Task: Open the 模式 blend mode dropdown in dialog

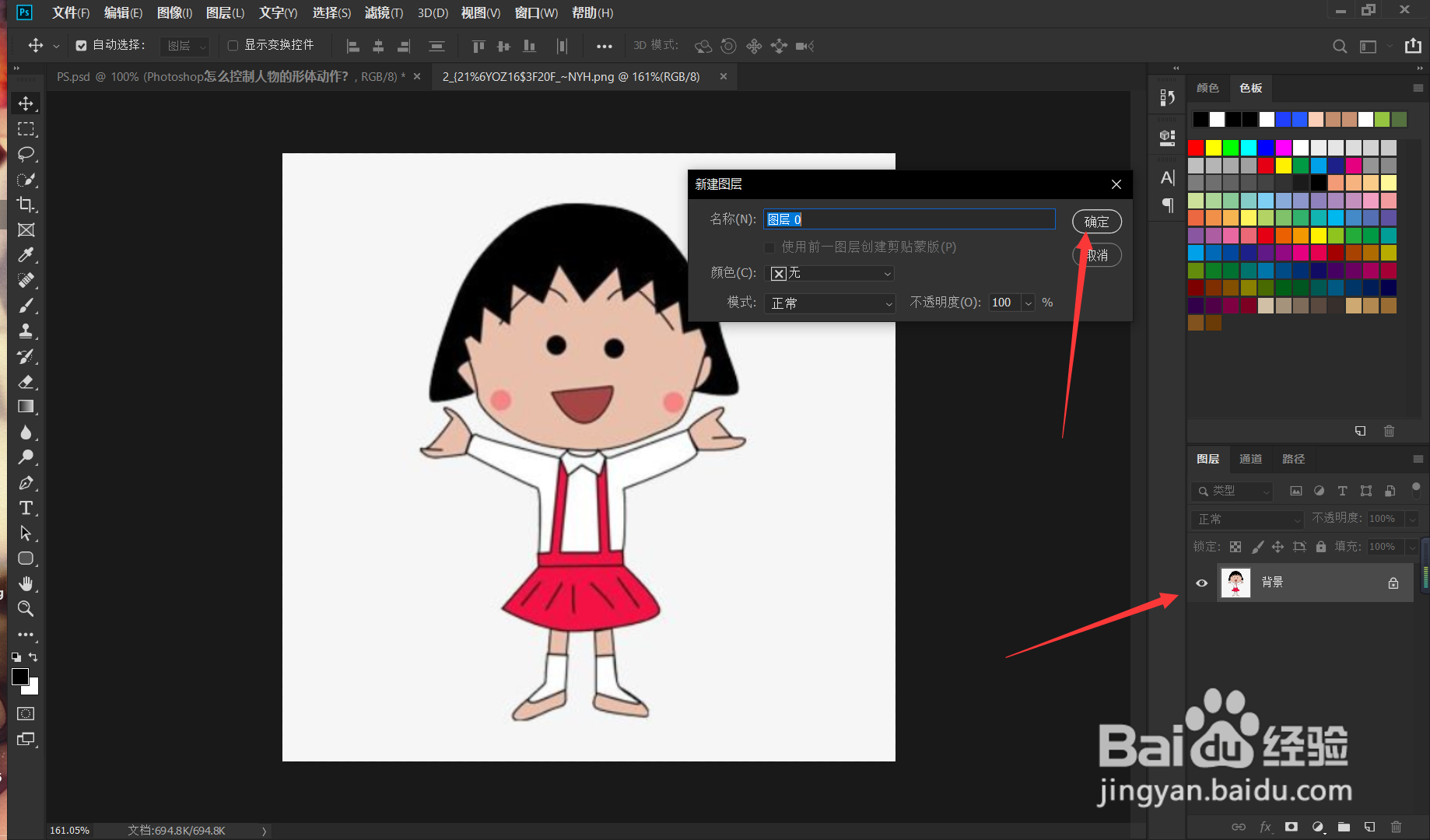Action: tap(829, 303)
